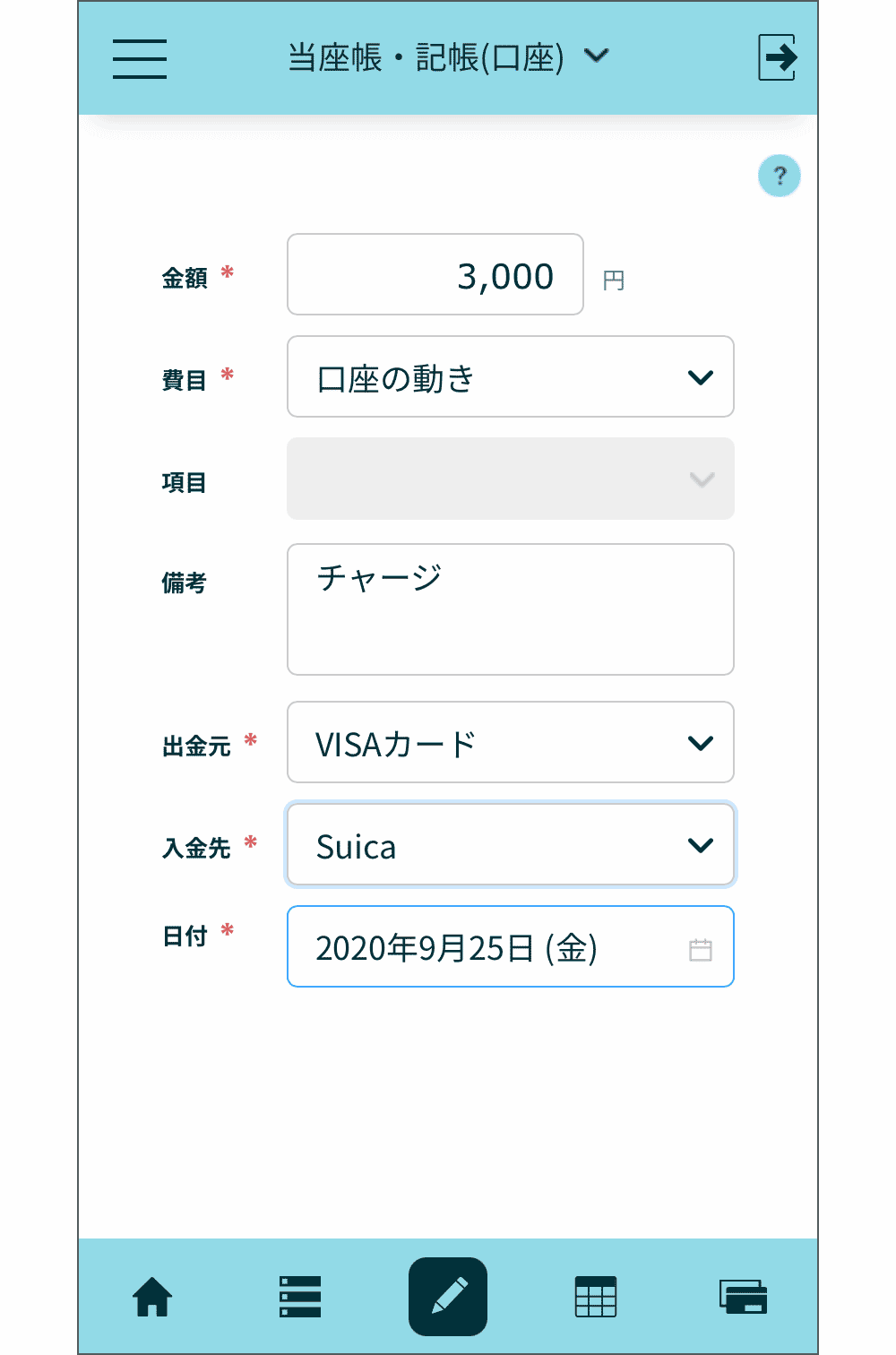
Task: Open the table grid icon
Action: coord(596,1297)
